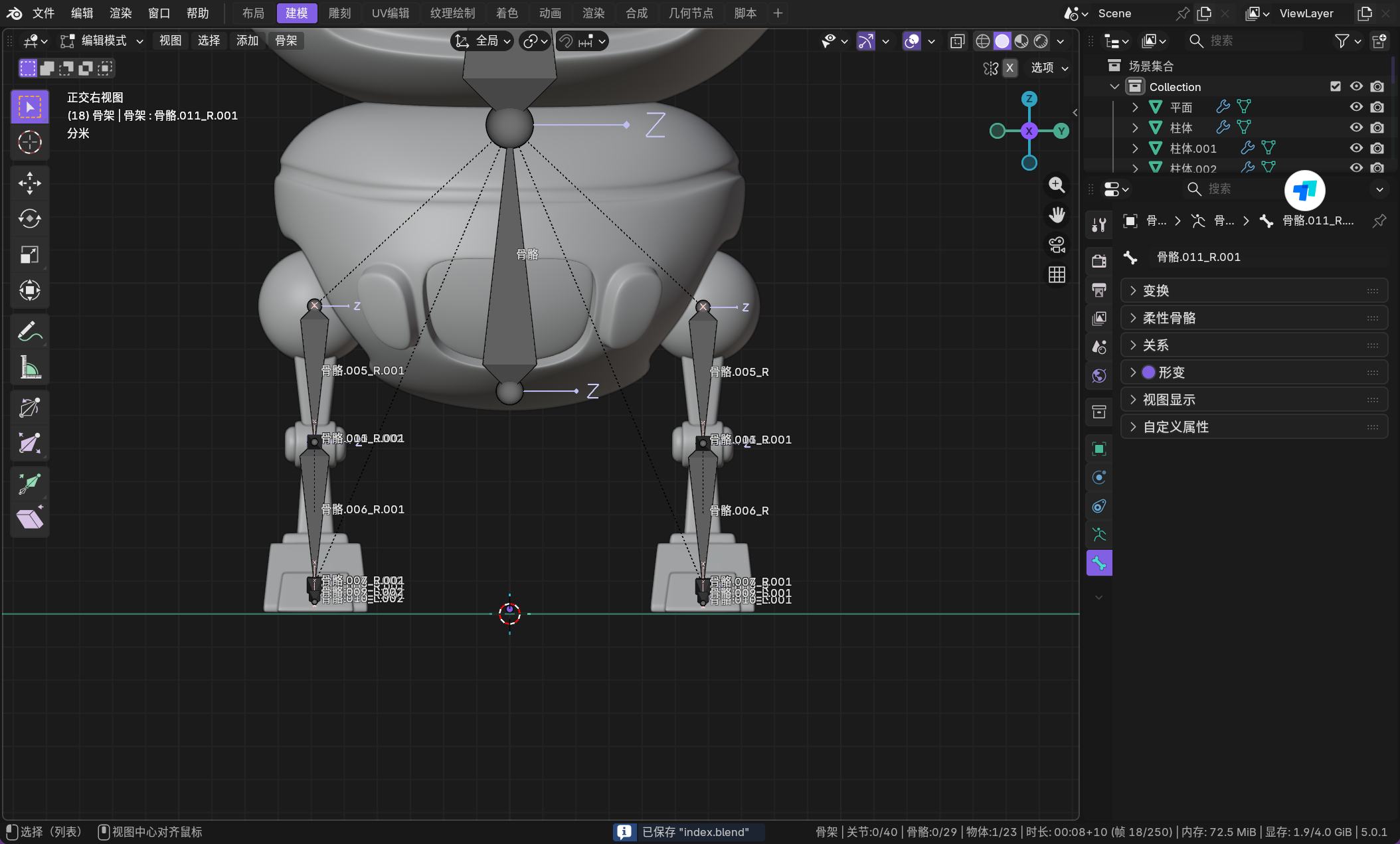This screenshot has height=844, width=1400.
Task: Select the Measure ruler tool
Action: (30, 367)
